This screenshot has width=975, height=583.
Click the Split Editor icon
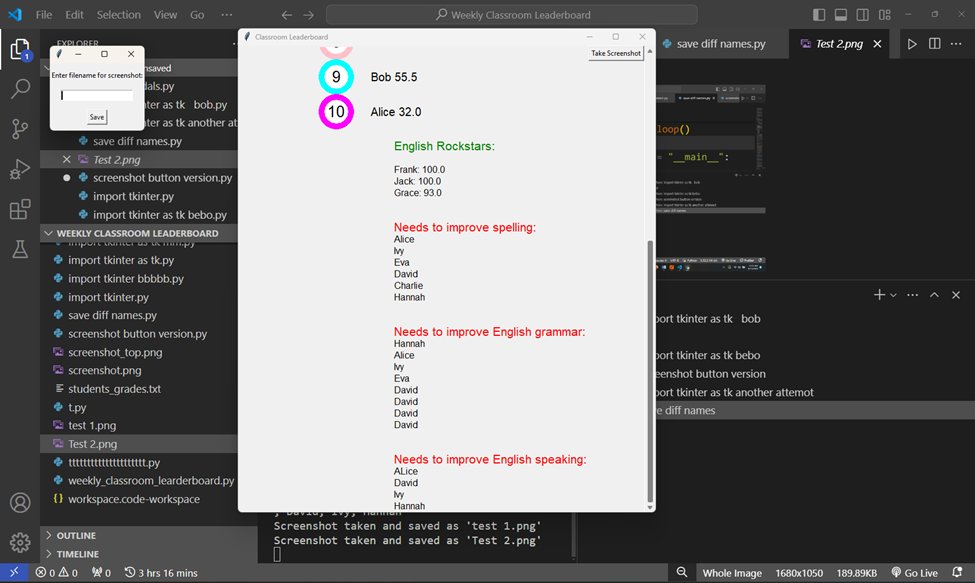pyautogui.click(x=935, y=44)
